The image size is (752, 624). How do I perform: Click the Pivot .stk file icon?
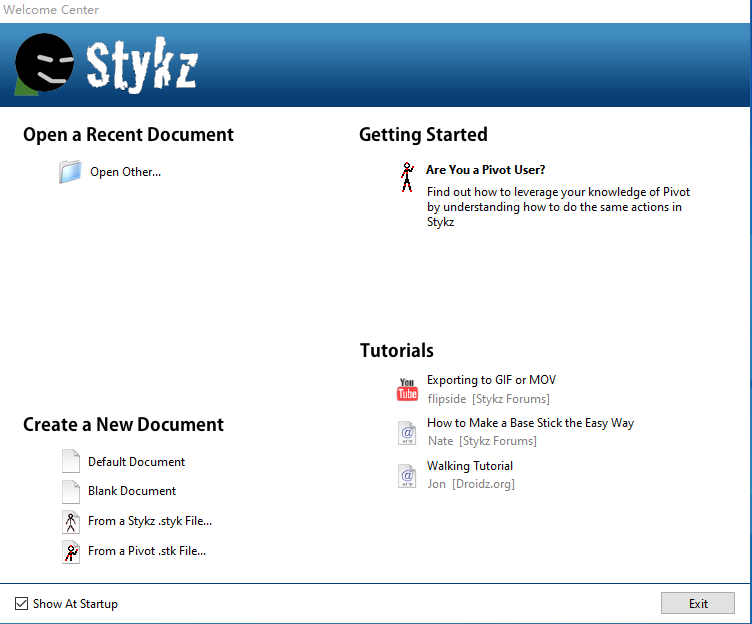71,552
